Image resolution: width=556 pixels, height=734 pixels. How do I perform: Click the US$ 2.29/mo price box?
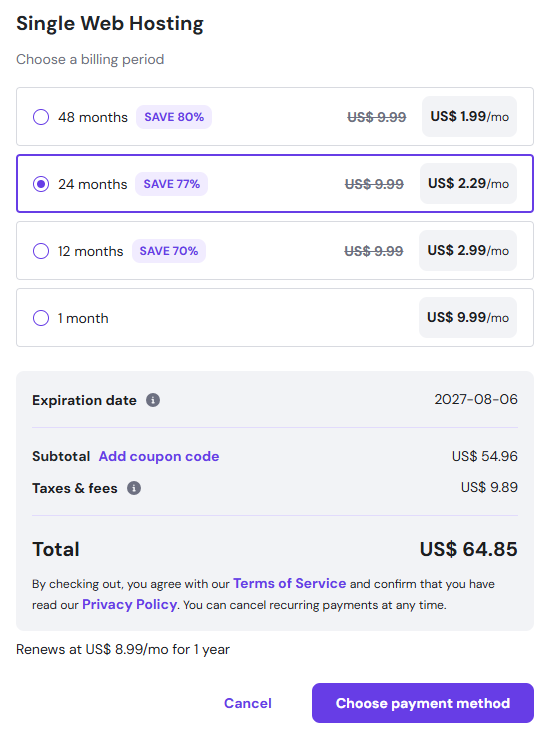click(468, 184)
